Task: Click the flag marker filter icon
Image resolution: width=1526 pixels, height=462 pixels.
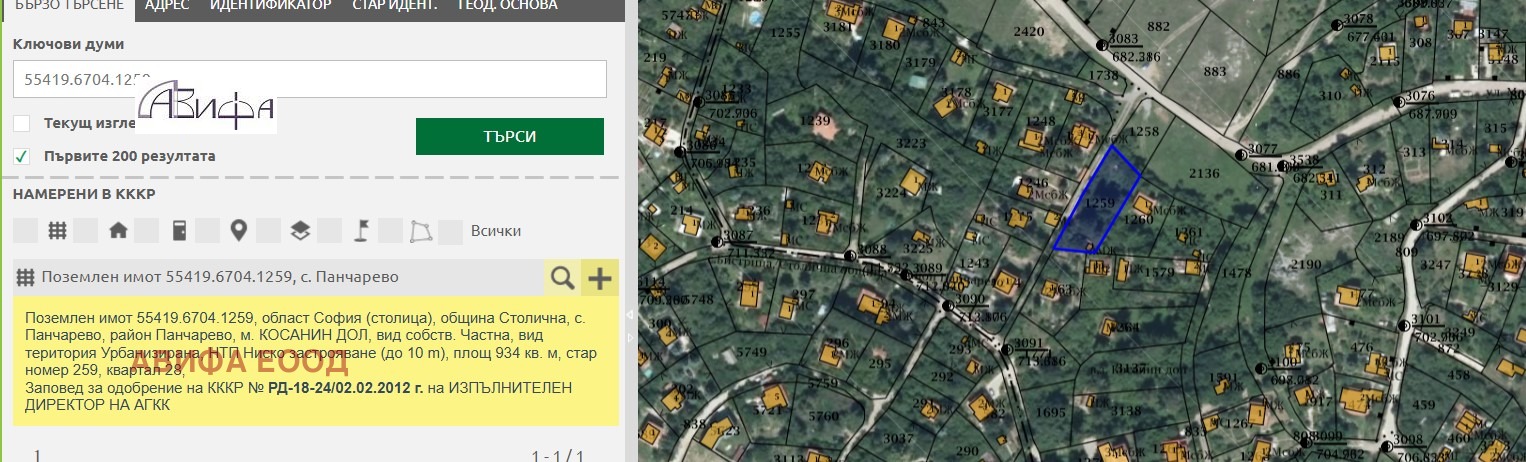Action: (x=361, y=231)
